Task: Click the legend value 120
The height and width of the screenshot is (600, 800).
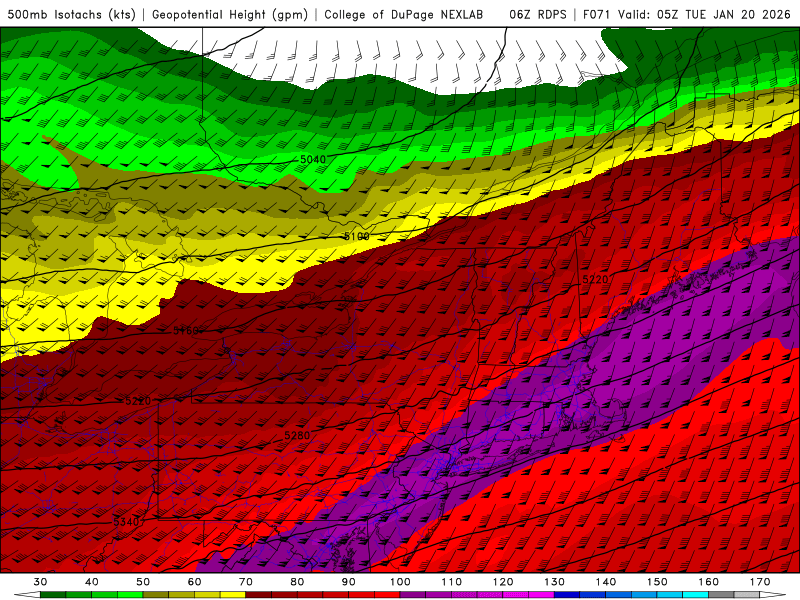Action: 503,582
